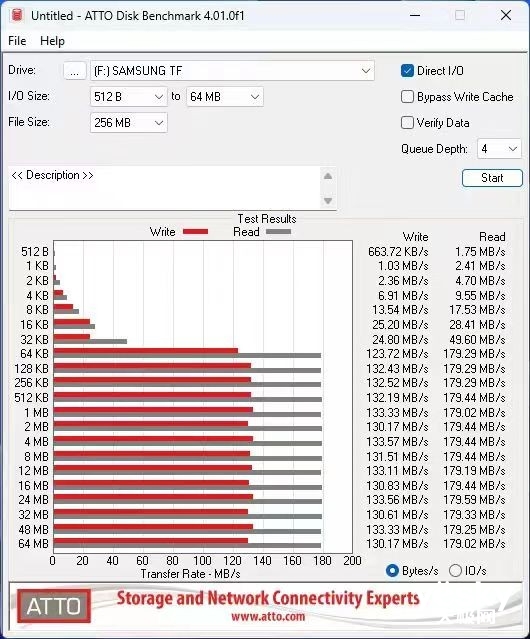The width and height of the screenshot is (530, 639).
Task: Click the description scroll down arrow
Action: [328, 201]
